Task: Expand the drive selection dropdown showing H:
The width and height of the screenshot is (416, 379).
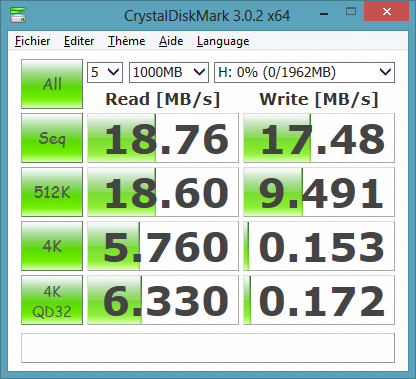Action: (304, 72)
